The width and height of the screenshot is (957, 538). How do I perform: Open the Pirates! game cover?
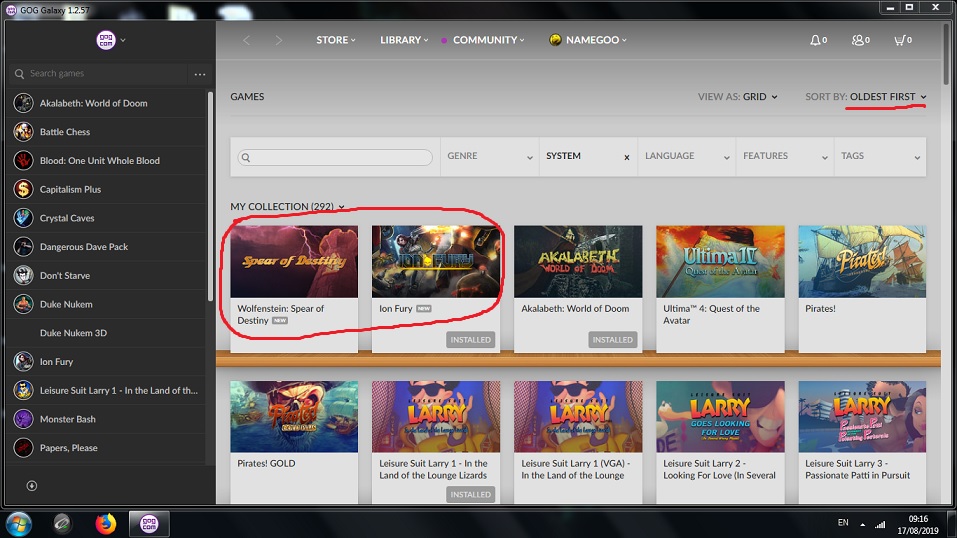click(x=862, y=261)
